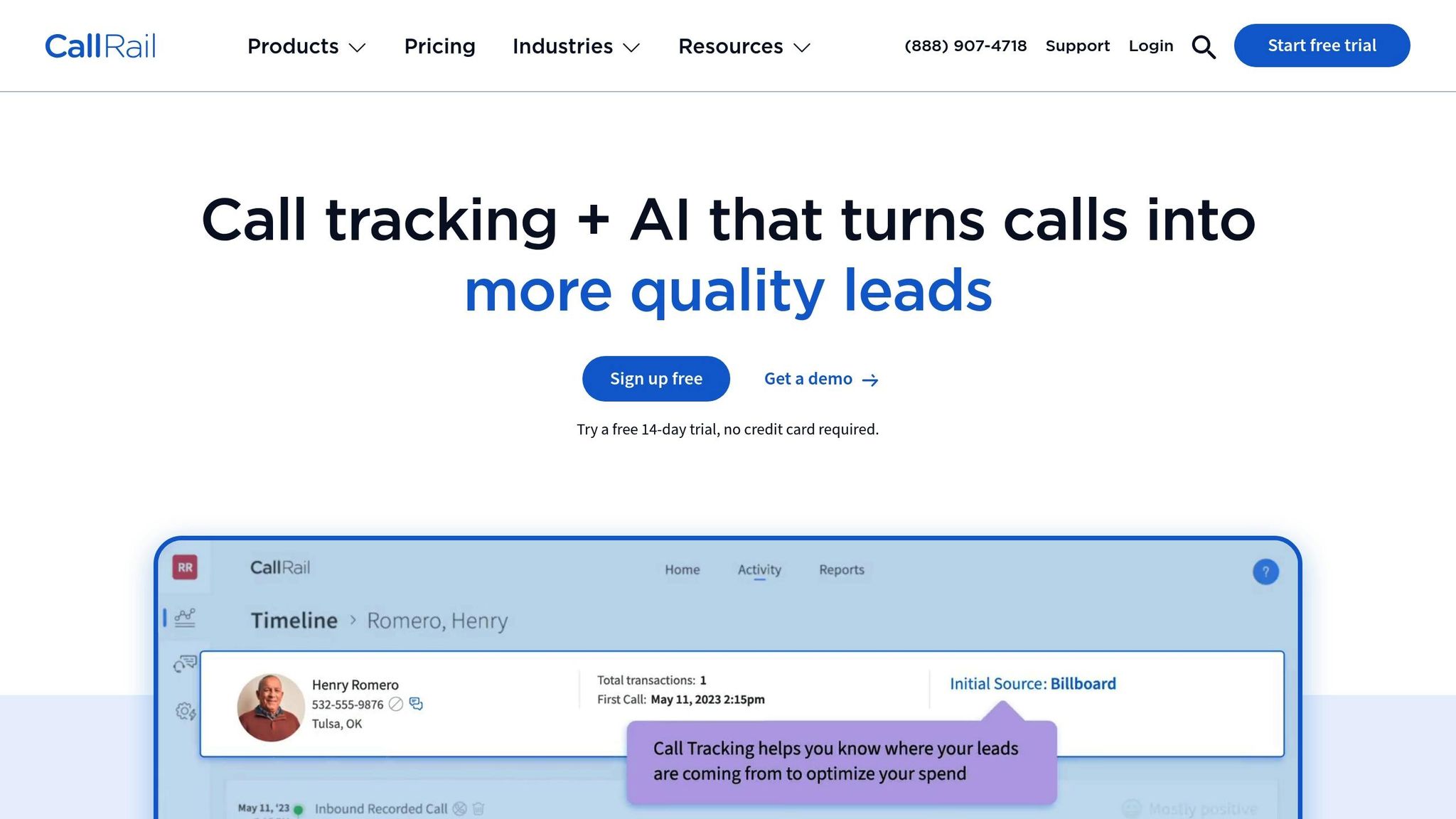The image size is (1456, 819).
Task: Click the Initial Source: Billboard label
Action: (1033, 684)
